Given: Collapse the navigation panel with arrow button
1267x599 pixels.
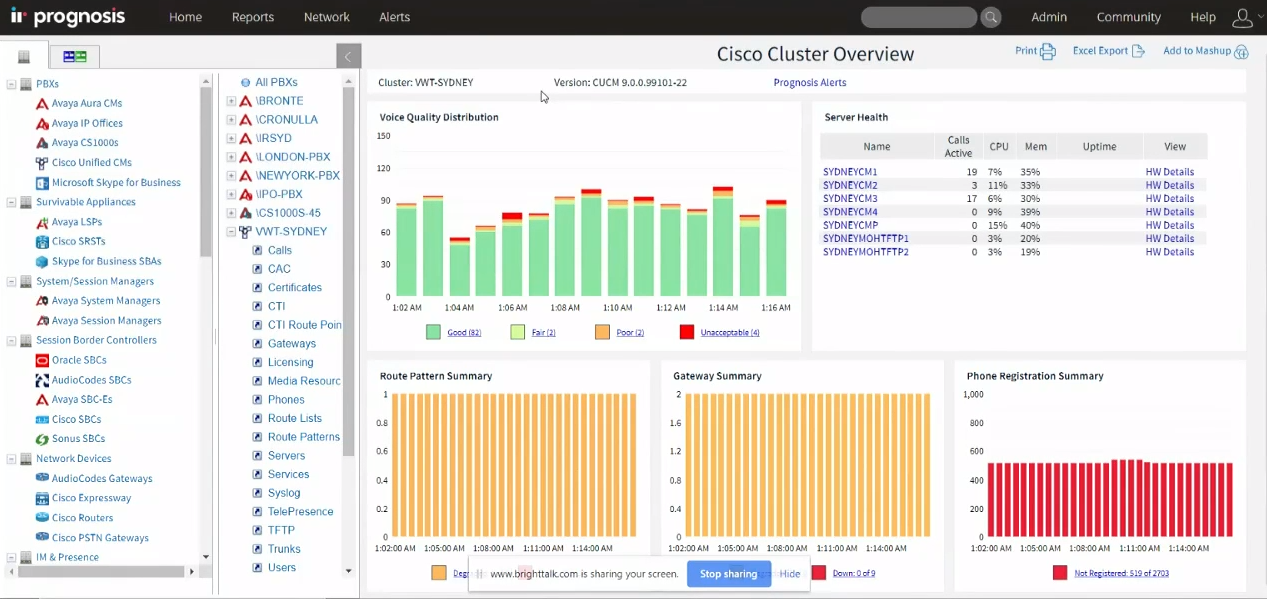Looking at the screenshot, I should point(348,56).
